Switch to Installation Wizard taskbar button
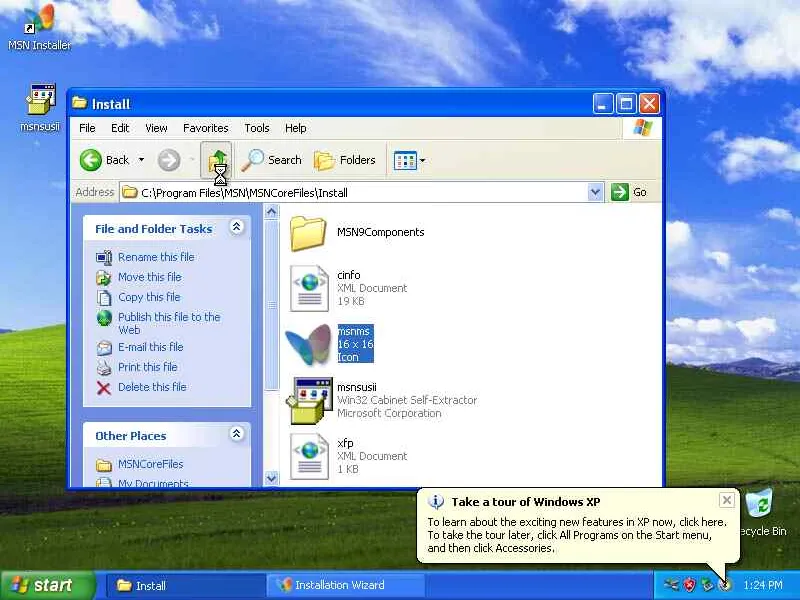This screenshot has width=800, height=600. (x=346, y=585)
